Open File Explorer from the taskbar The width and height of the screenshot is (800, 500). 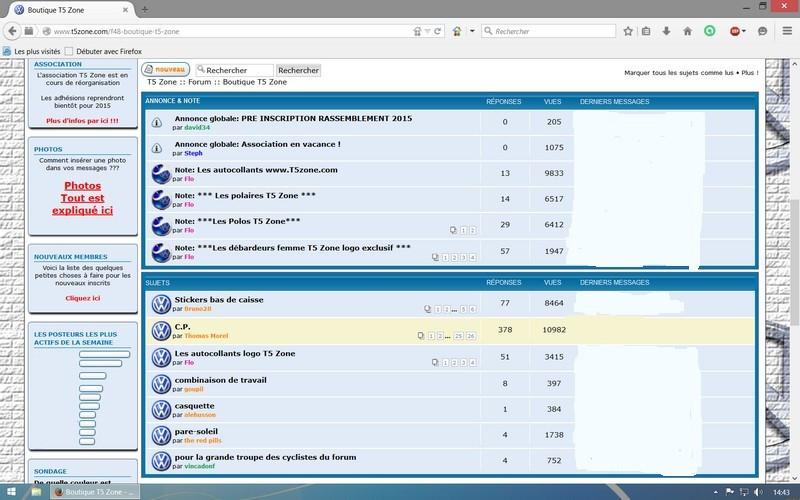pos(36,492)
